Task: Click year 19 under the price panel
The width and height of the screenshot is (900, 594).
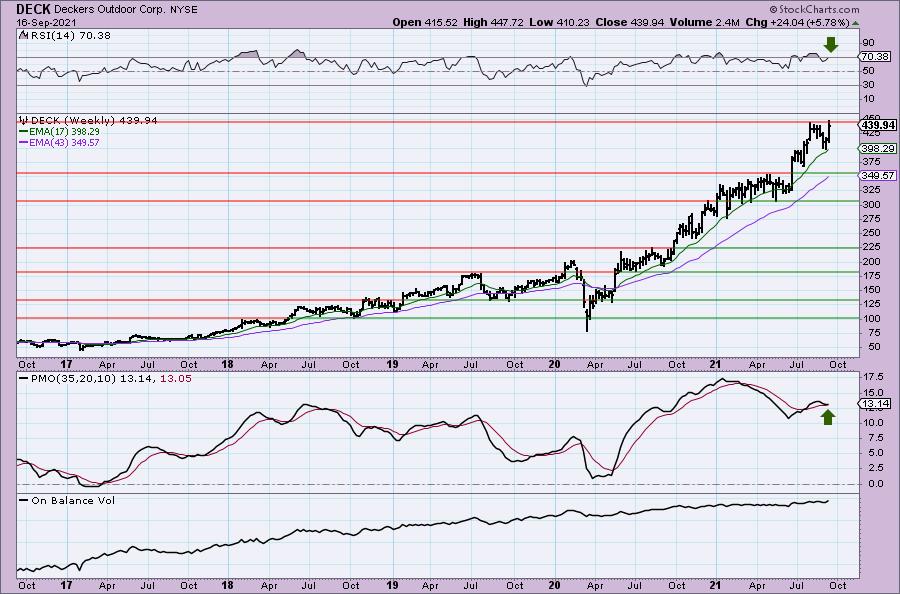Action: (x=392, y=364)
